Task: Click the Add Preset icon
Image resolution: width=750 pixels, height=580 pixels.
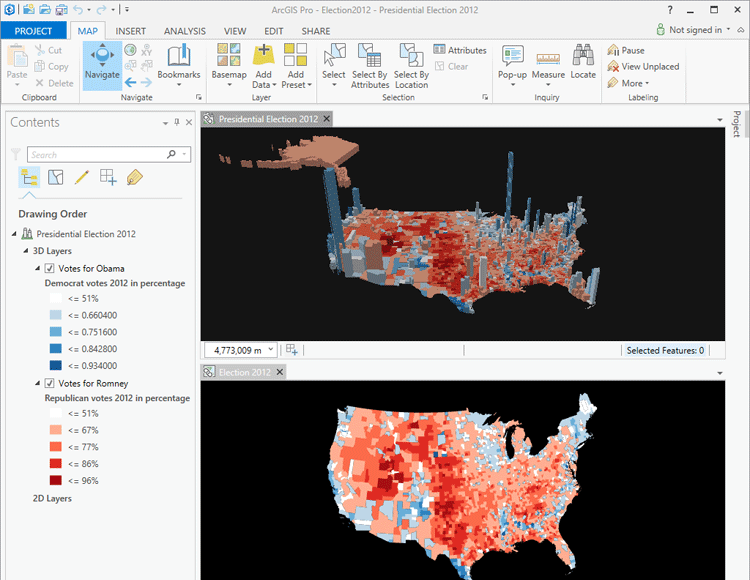Action: (x=296, y=55)
